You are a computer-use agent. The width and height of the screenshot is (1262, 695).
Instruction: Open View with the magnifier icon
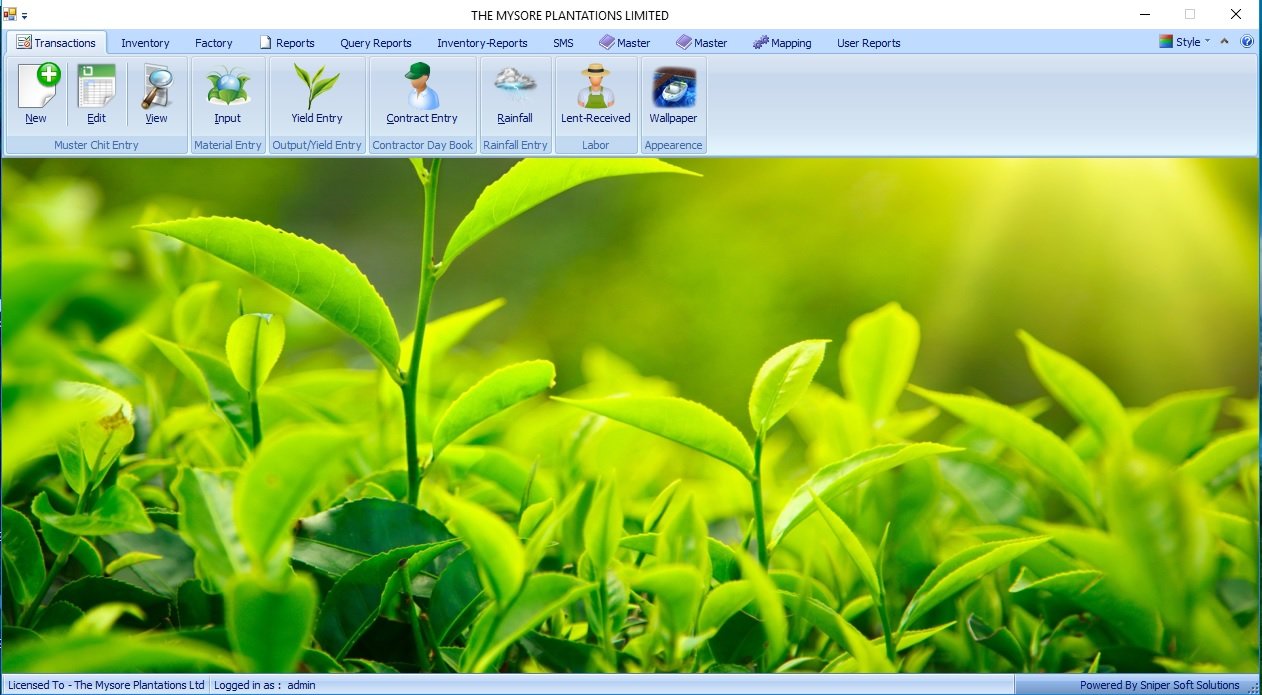pyautogui.click(x=156, y=94)
